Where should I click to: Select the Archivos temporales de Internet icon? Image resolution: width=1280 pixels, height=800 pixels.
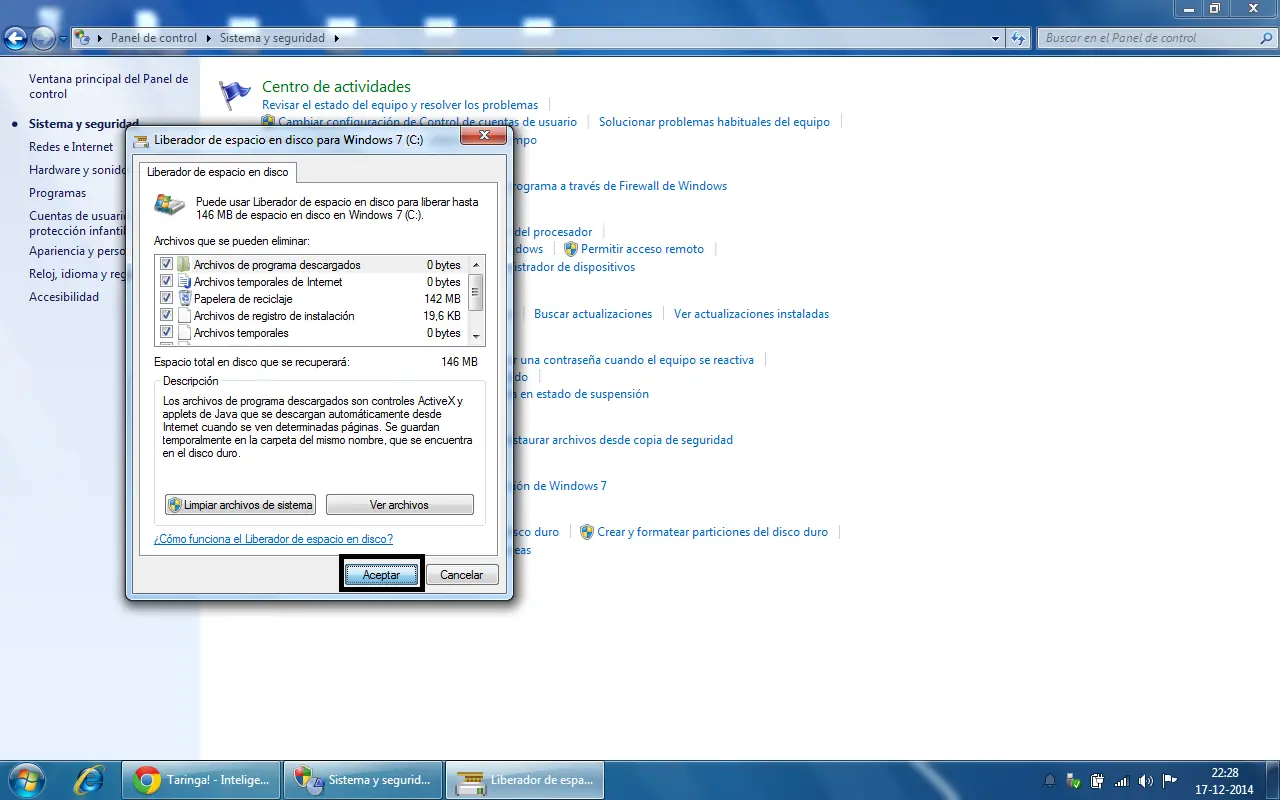pos(183,282)
